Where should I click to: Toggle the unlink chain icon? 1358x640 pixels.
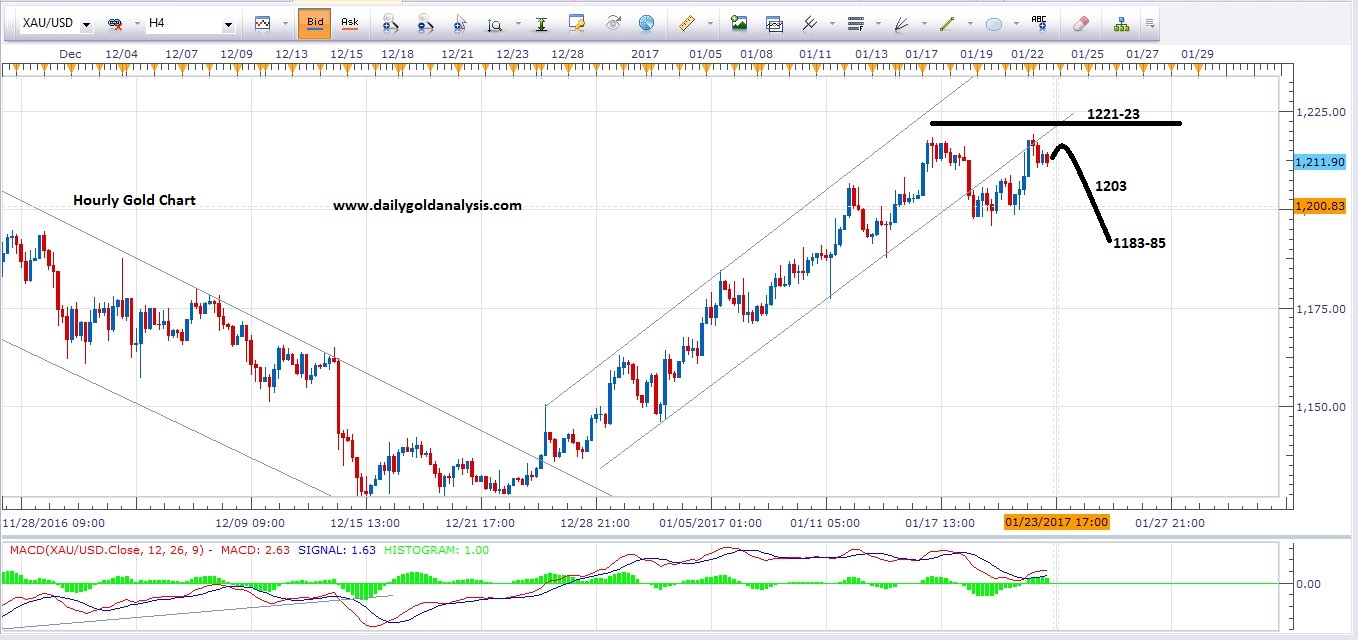115,23
